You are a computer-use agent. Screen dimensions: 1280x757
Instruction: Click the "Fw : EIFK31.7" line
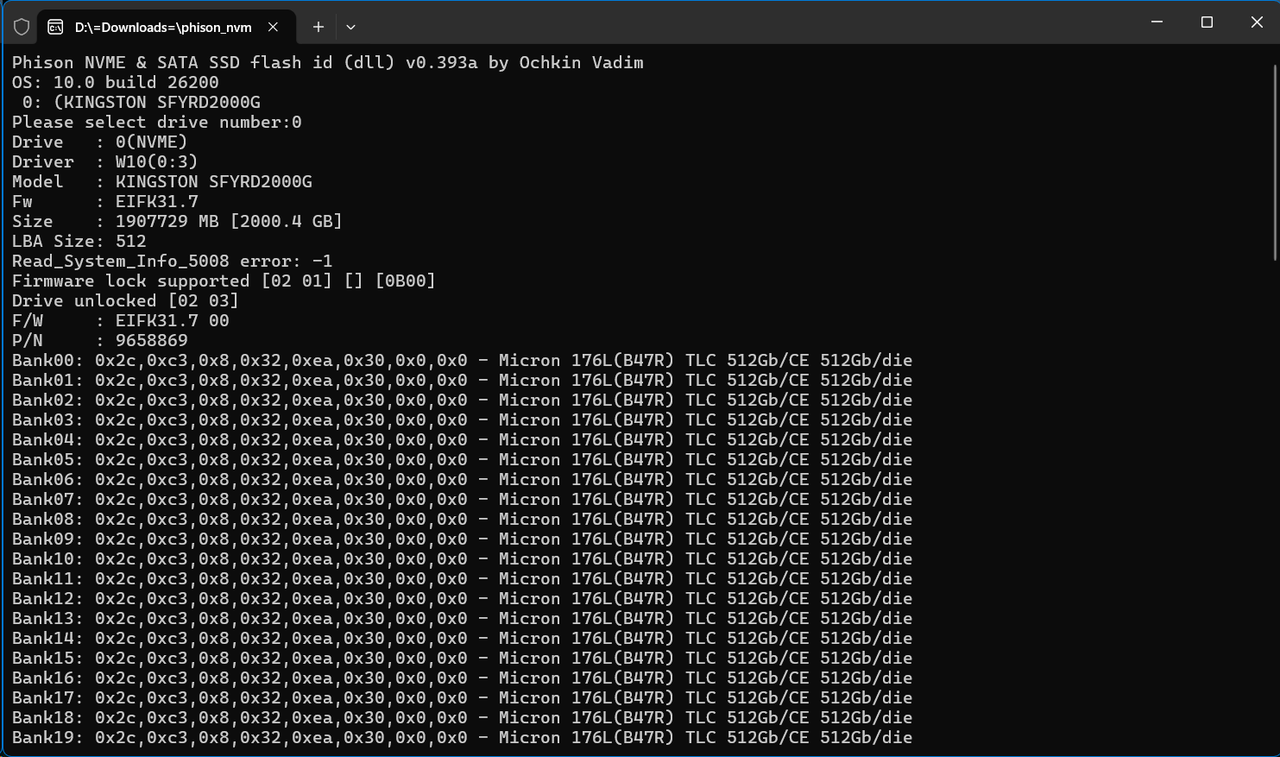[105, 202]
